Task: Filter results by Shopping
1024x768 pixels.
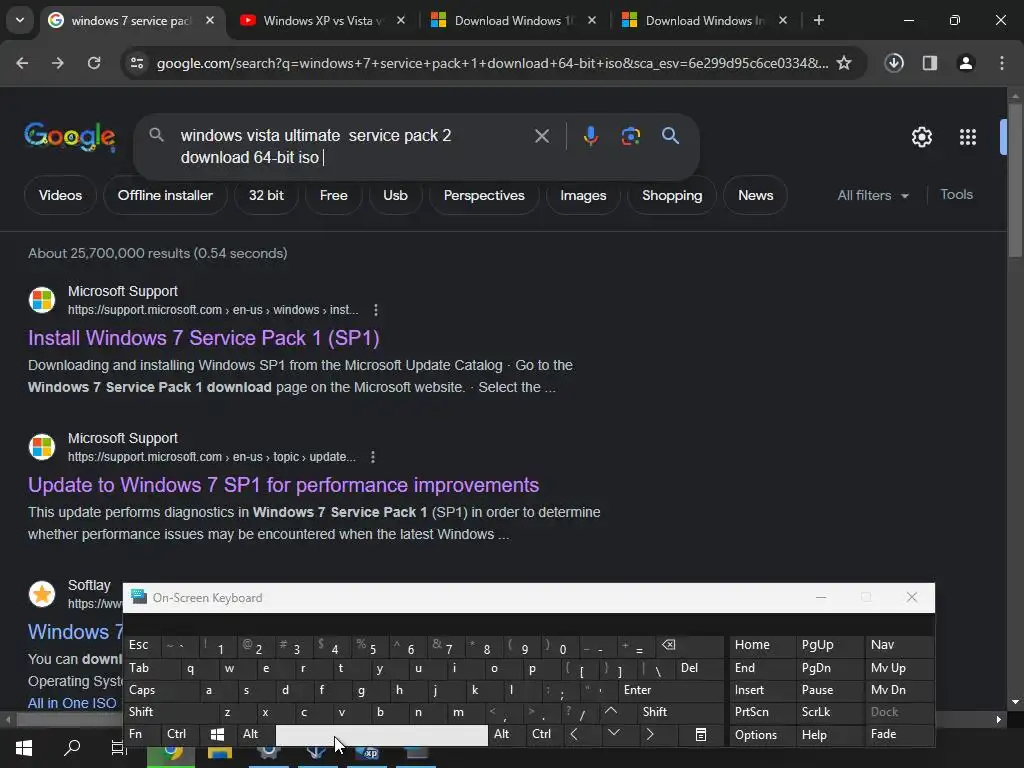Action: [672, 195]
